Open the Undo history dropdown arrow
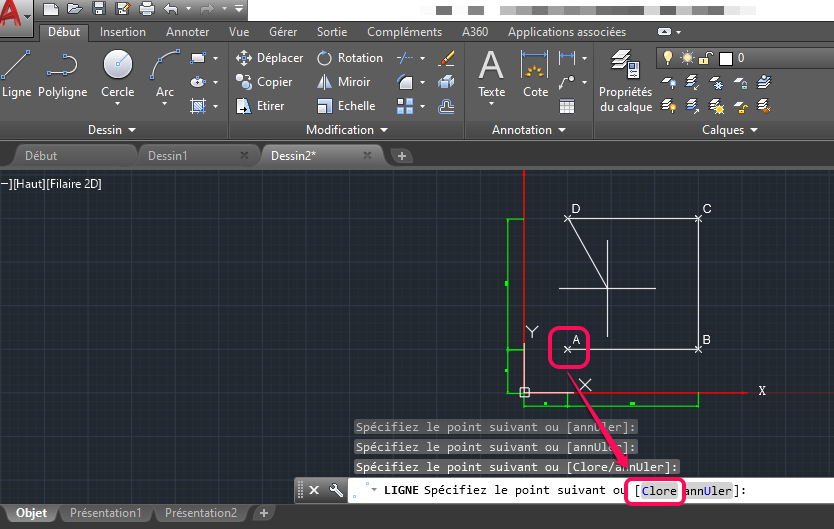This screenshot has width=834, height=529. click(188, 9)
